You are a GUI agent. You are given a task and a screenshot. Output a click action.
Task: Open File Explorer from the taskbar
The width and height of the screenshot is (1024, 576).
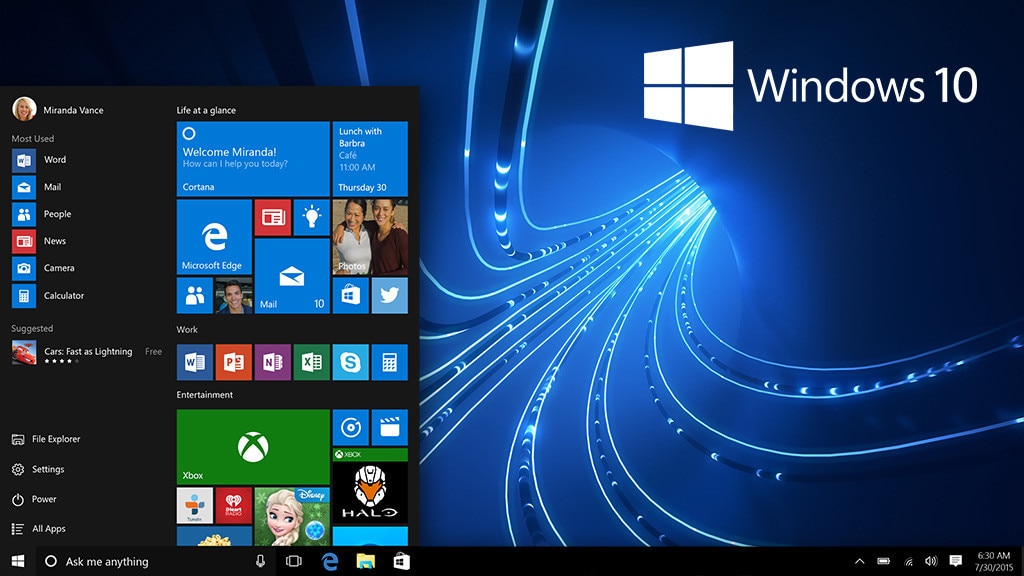coord(366,562)
